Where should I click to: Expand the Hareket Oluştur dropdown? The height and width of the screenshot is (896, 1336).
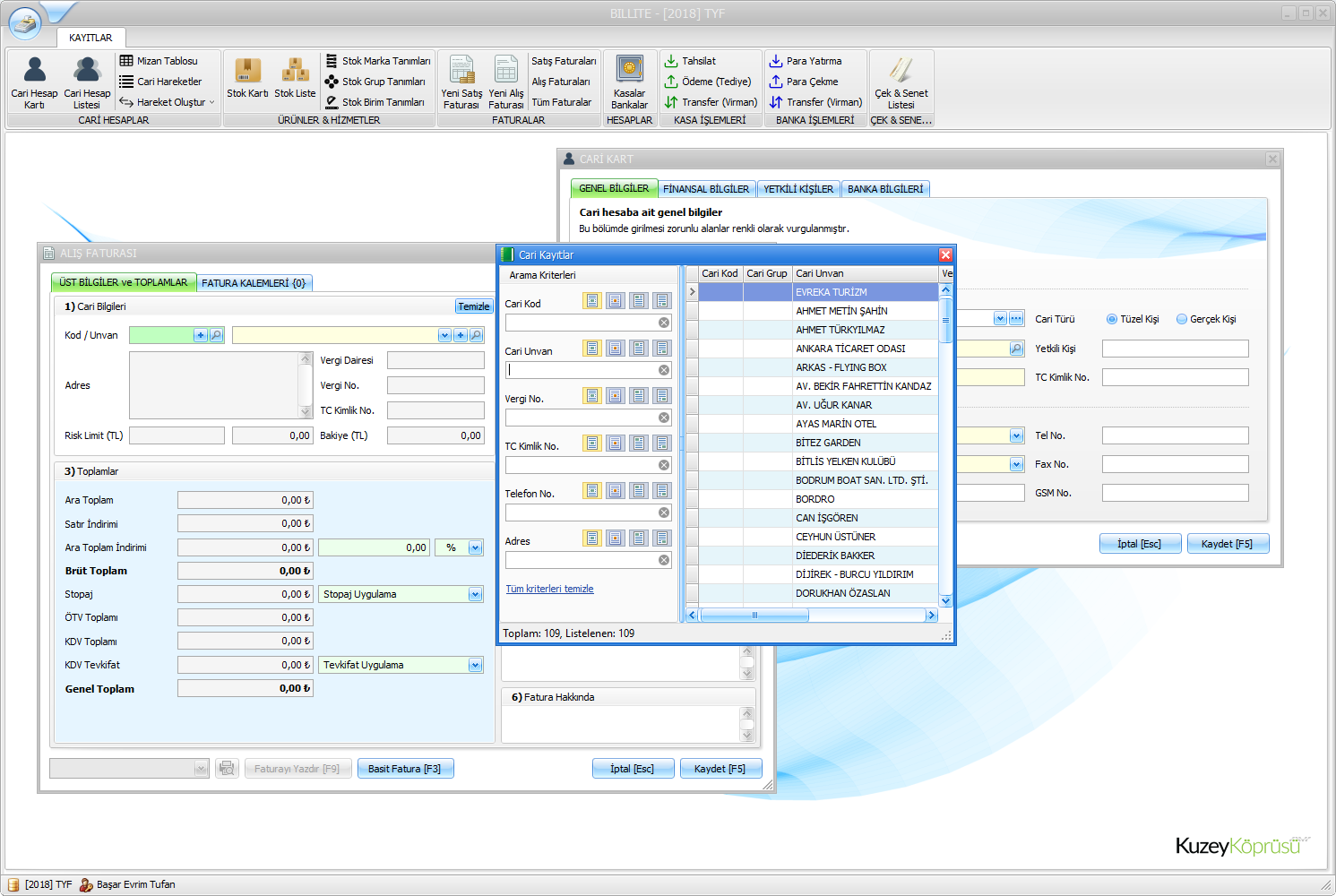coord(168,102)
